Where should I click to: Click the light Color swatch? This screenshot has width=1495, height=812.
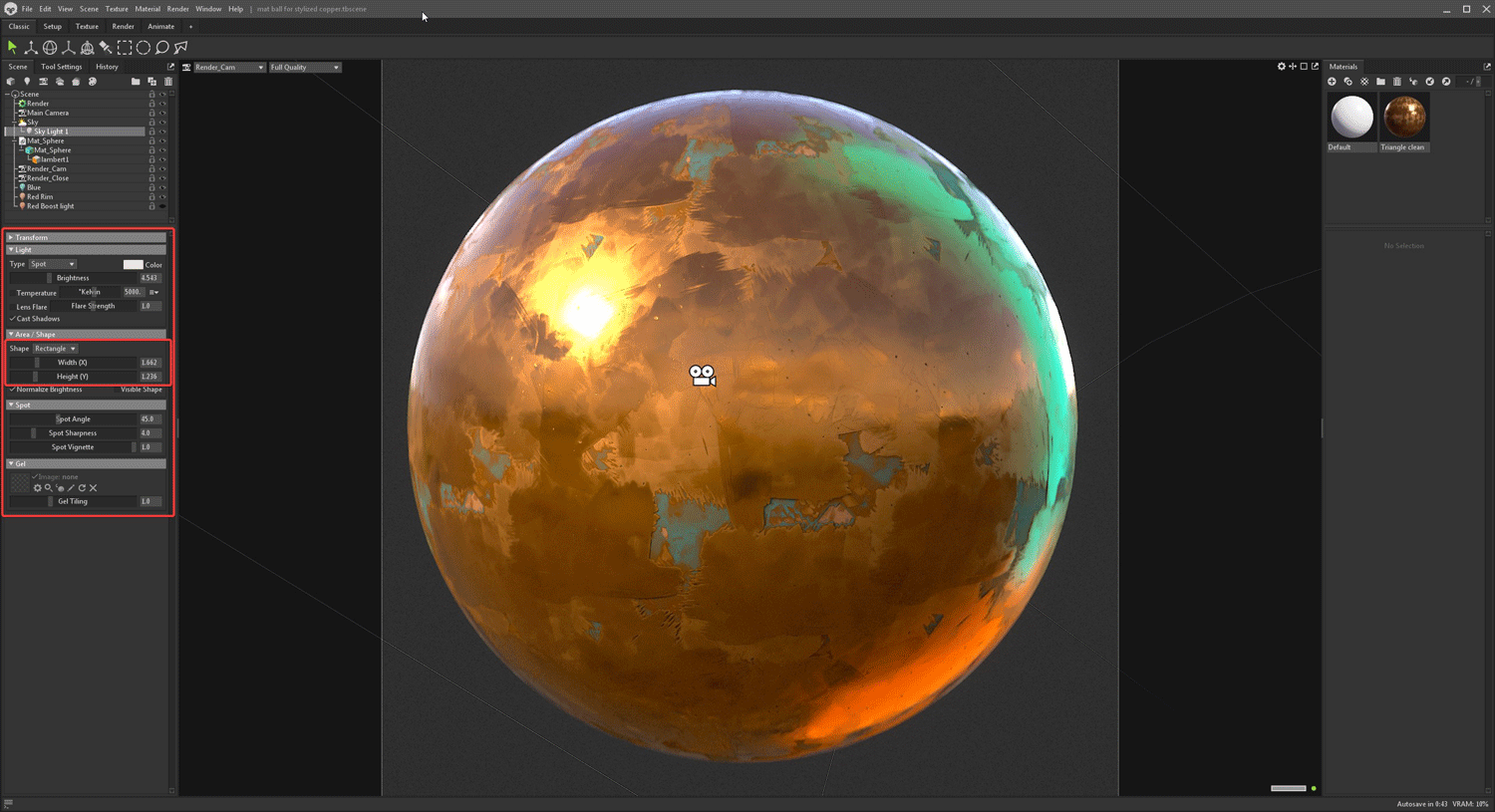pos(133,265)
